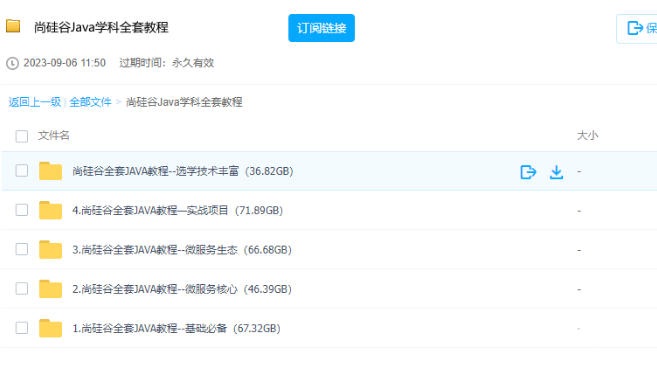Check the box for 2.微服务核心 folder

click(22, 289)
